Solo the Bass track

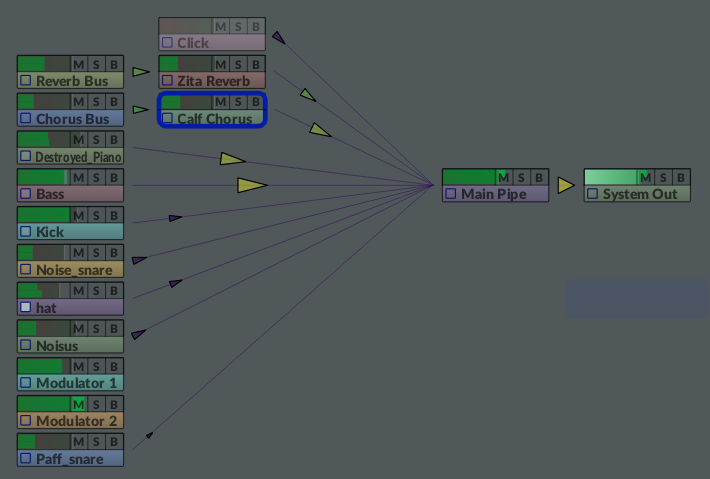(x=97, y=177)
